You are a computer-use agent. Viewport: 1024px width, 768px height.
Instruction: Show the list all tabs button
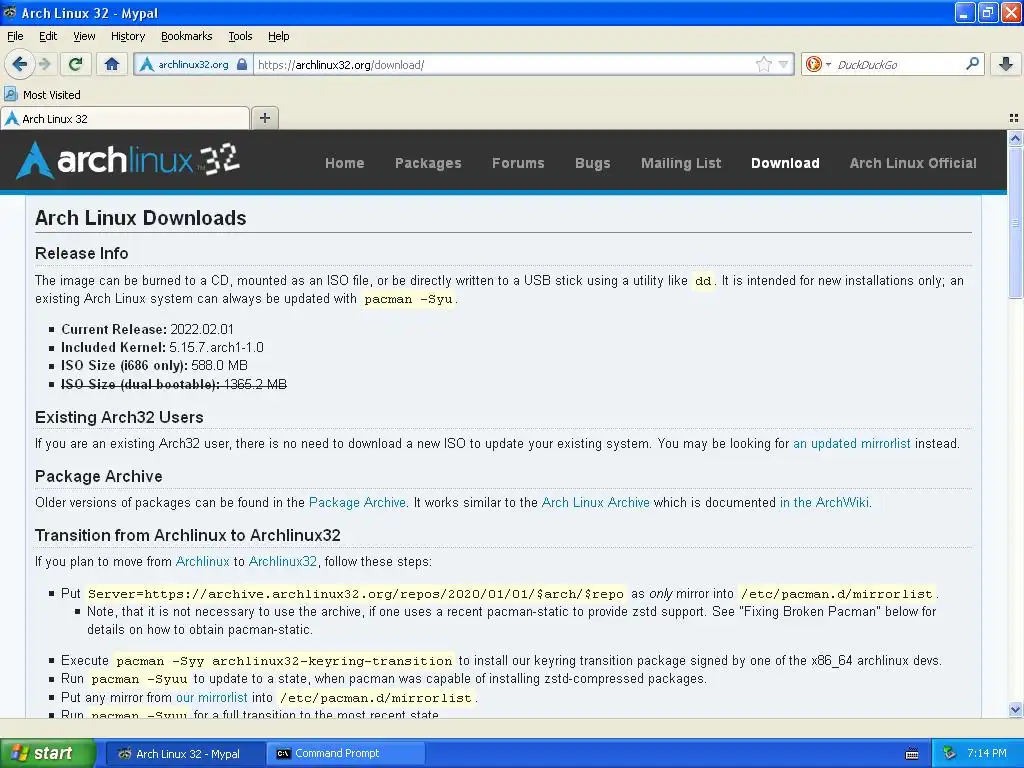pyautogui.click(x=1014, y=118)
